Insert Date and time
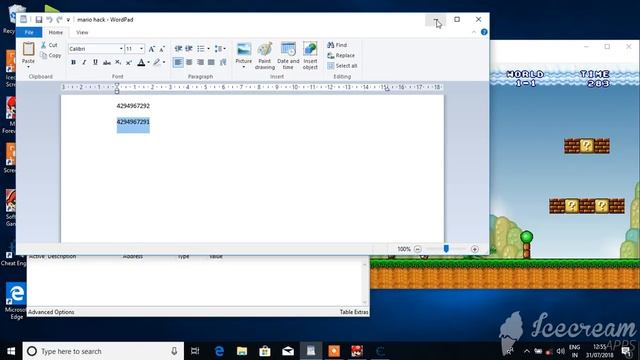Viewport: 640px width, 360px height. (x=288, y=56)
